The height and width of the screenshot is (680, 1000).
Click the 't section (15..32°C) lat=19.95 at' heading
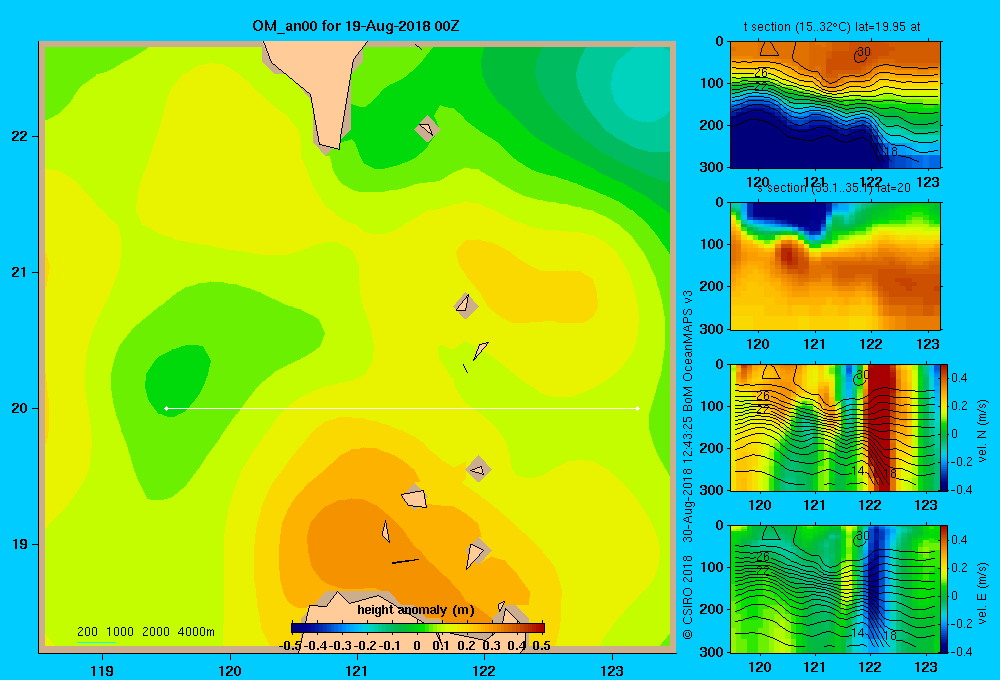coord(832,27)
